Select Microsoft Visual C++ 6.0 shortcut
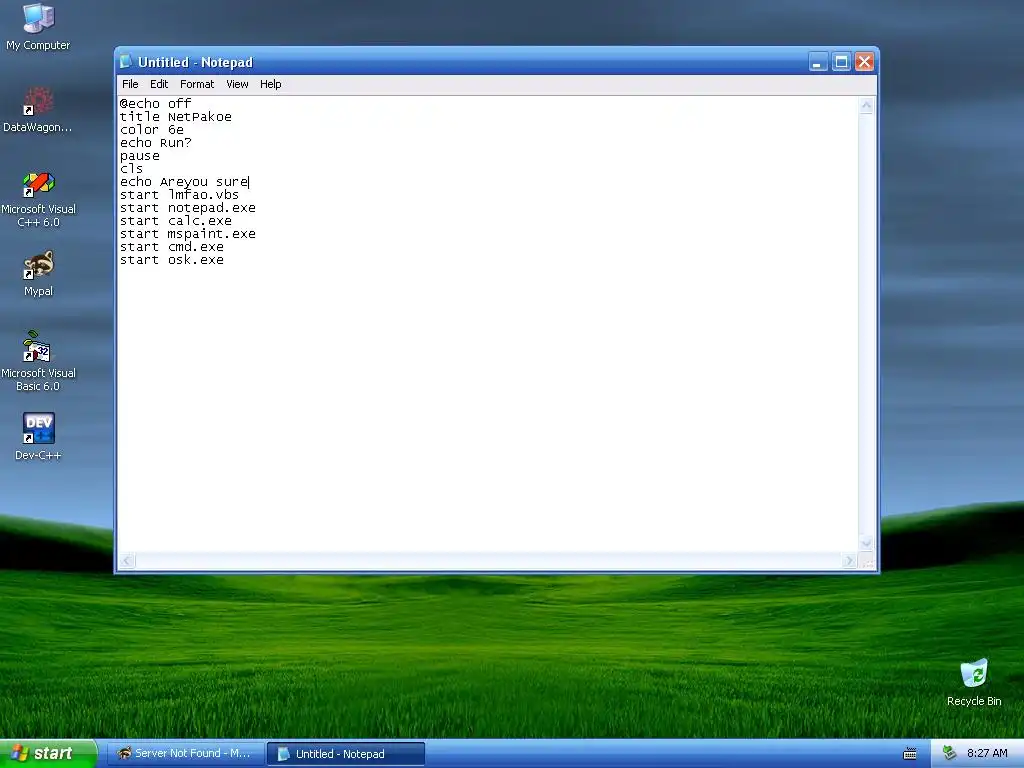This screenshot has width=1024, height=768. click(x=38, y=199)
